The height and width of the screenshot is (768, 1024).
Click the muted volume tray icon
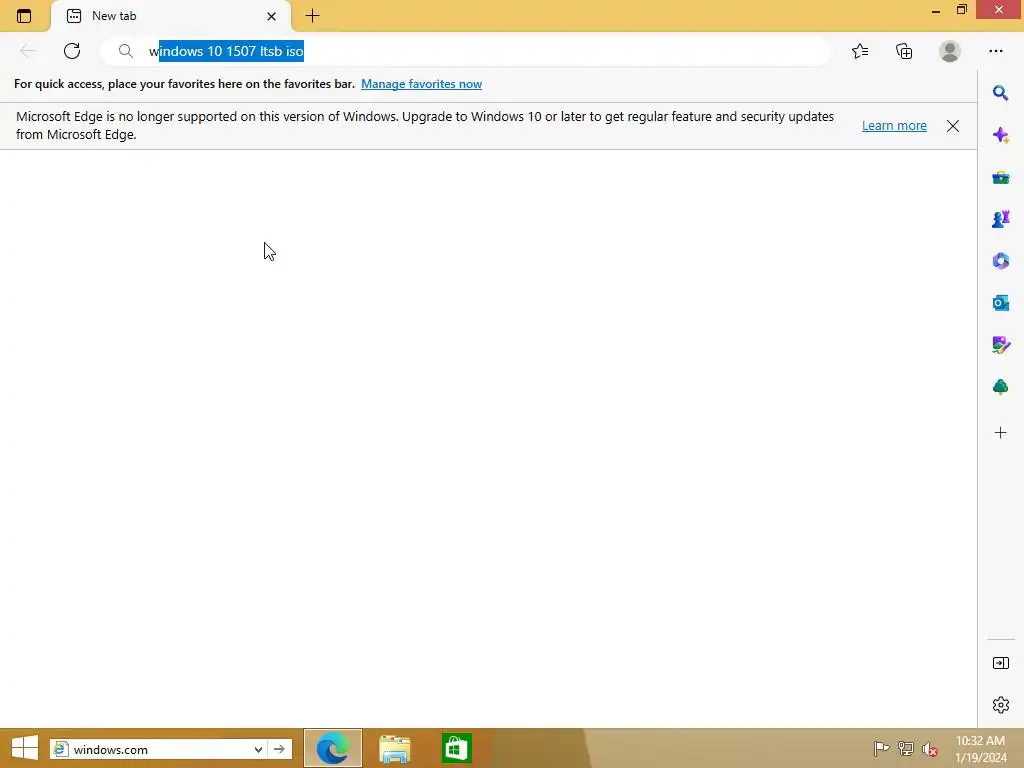coord(930,748)
